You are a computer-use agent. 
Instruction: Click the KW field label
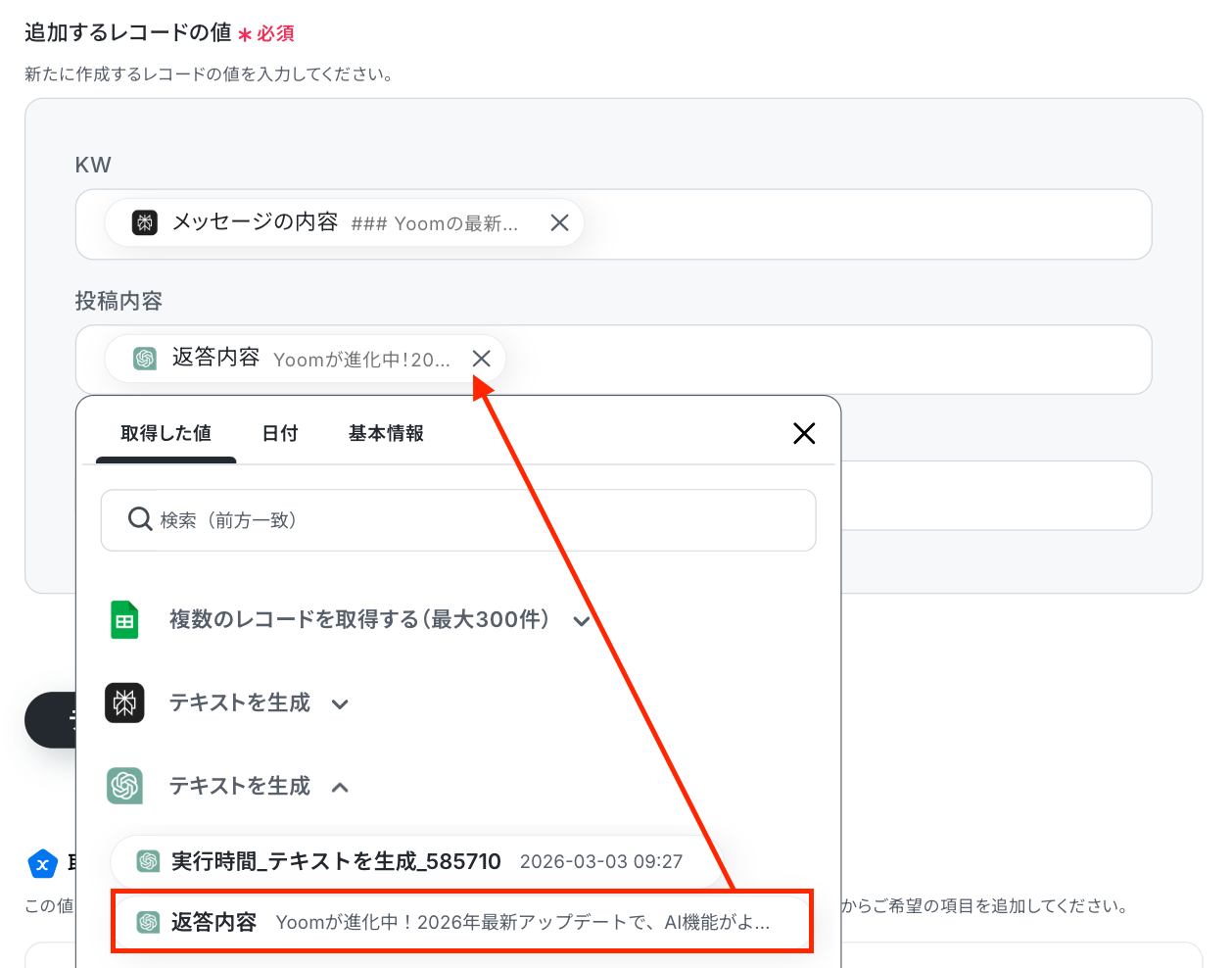[x=93, y=165]
